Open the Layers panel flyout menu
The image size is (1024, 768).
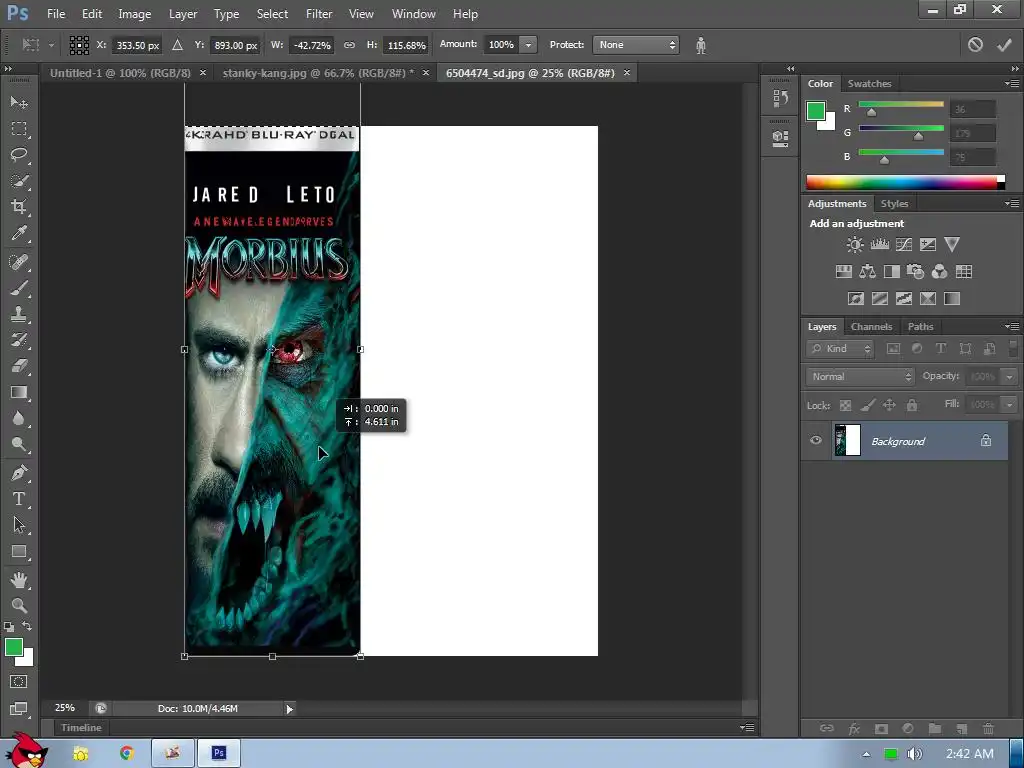1012,326
